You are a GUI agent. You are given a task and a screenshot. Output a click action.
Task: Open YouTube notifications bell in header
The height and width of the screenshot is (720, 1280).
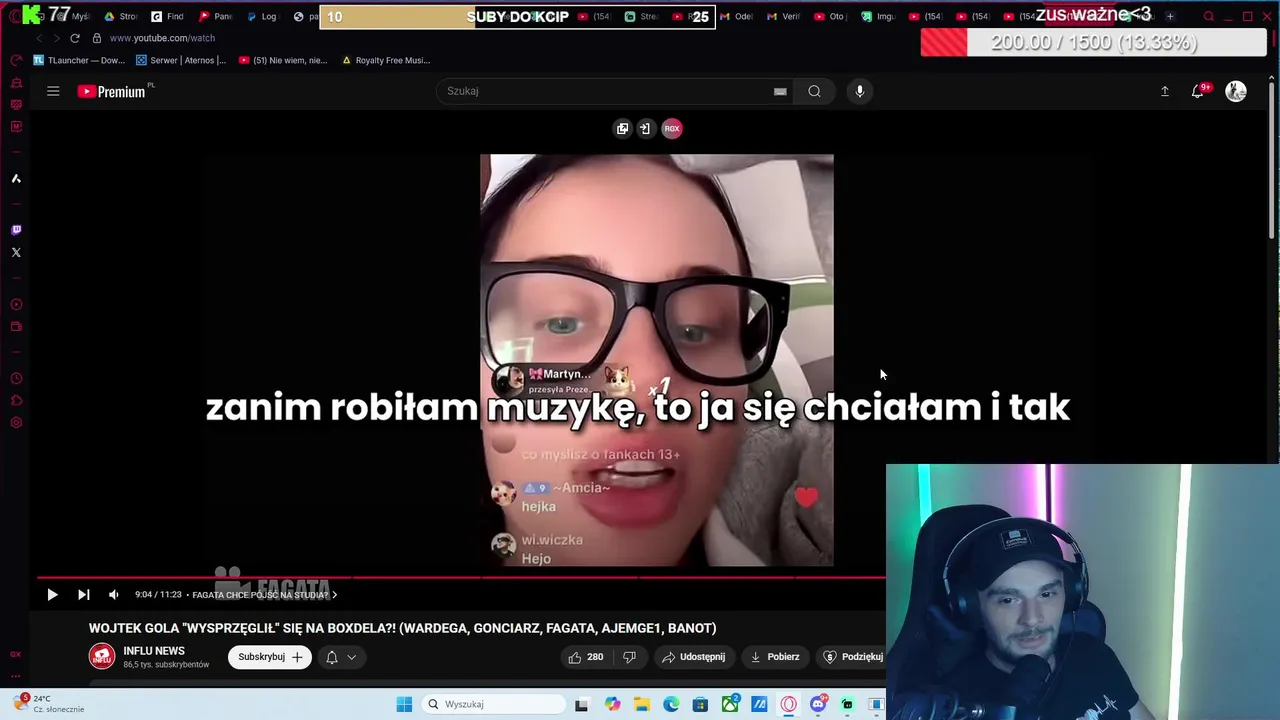[1198, 91]
